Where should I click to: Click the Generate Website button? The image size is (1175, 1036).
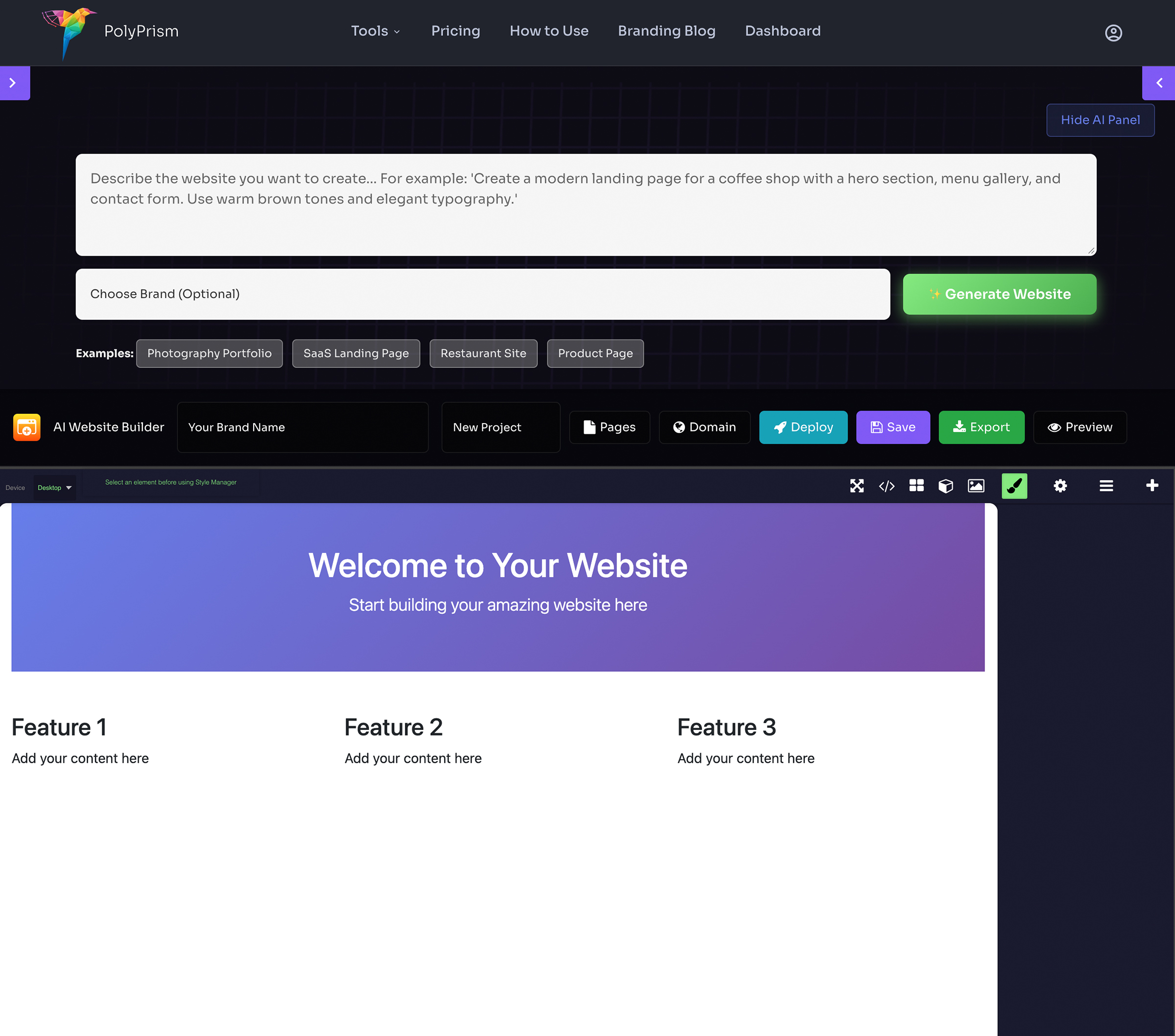click(x=999, y=294)
